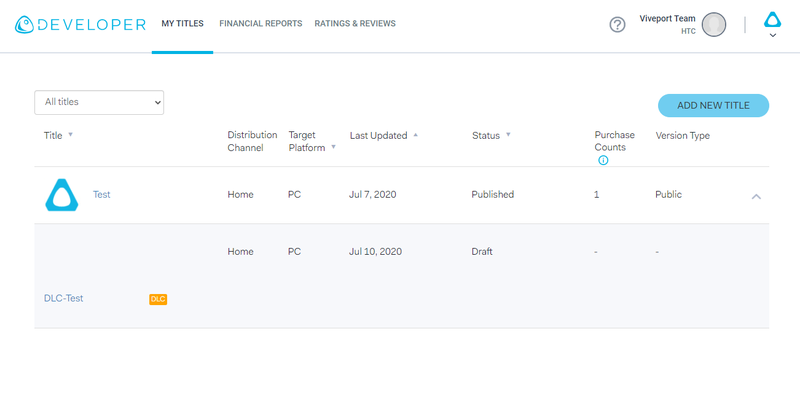Sort by Status column arrow
This screenshot has height=399, width=800.
click(508, 135)
